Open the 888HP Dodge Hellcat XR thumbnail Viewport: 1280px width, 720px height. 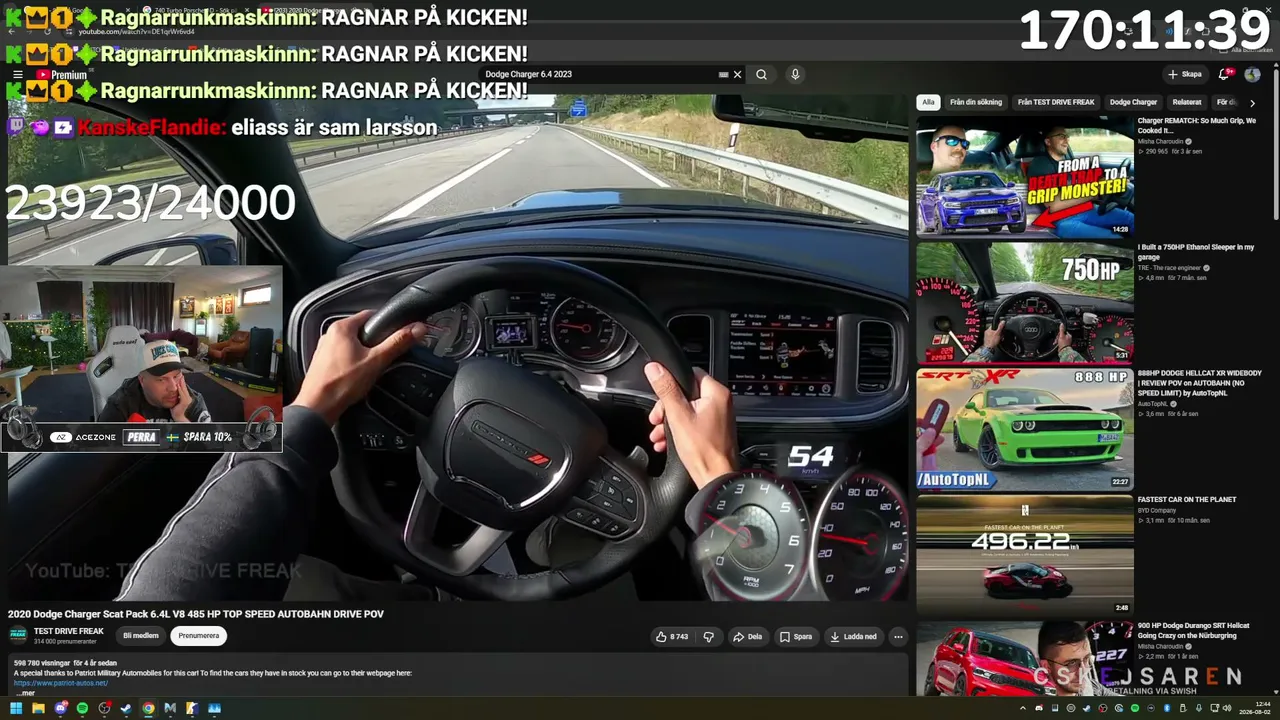(1025, 429)
